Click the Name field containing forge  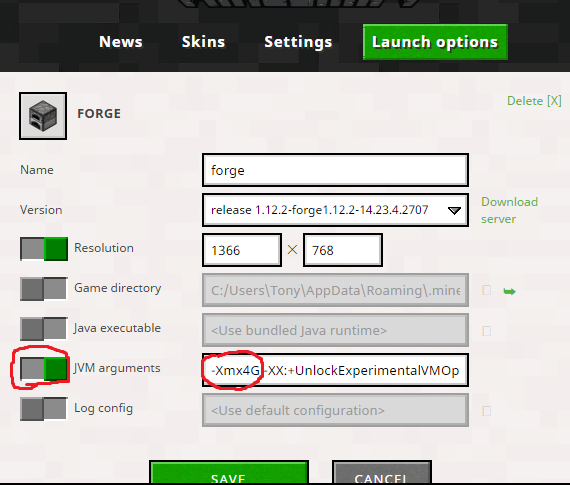[x=335, y=170]
